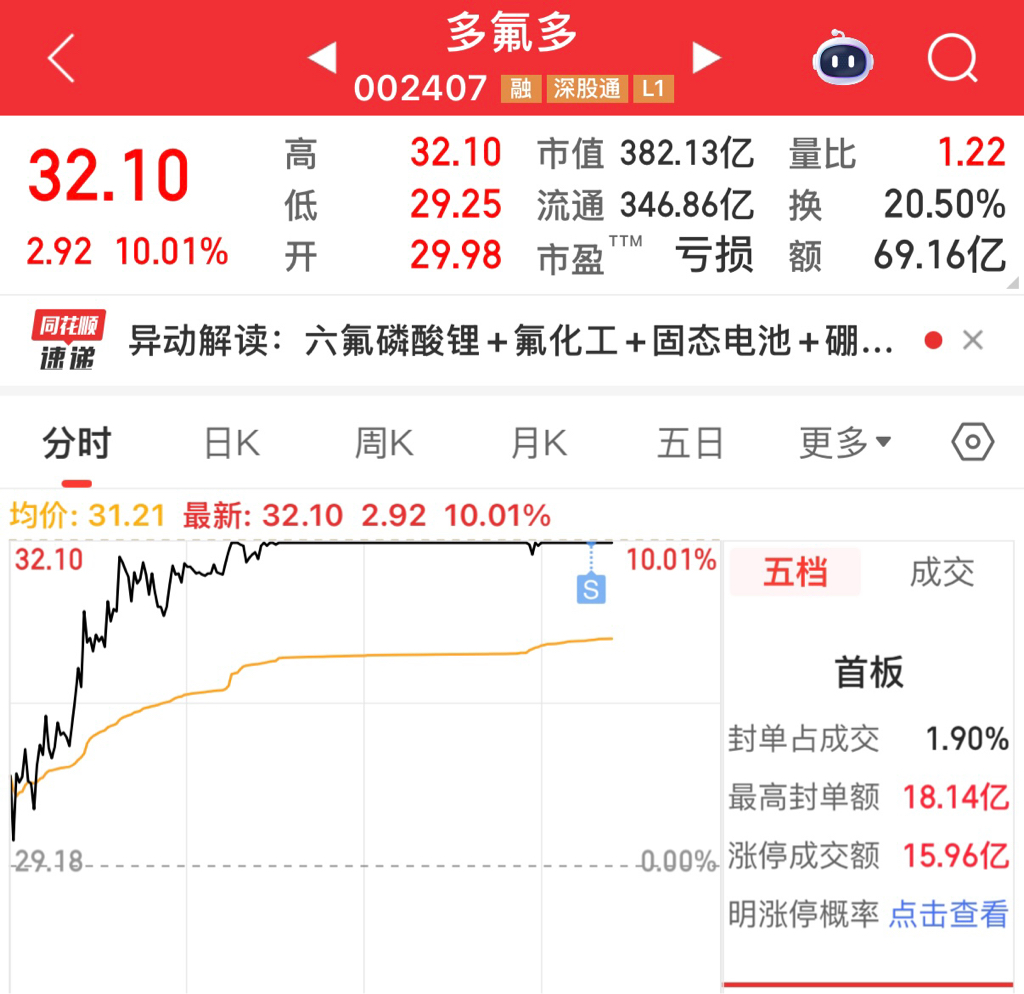1024x994 pixels.
Task: Select the 成交 trades tab
Action: [942, 572]
